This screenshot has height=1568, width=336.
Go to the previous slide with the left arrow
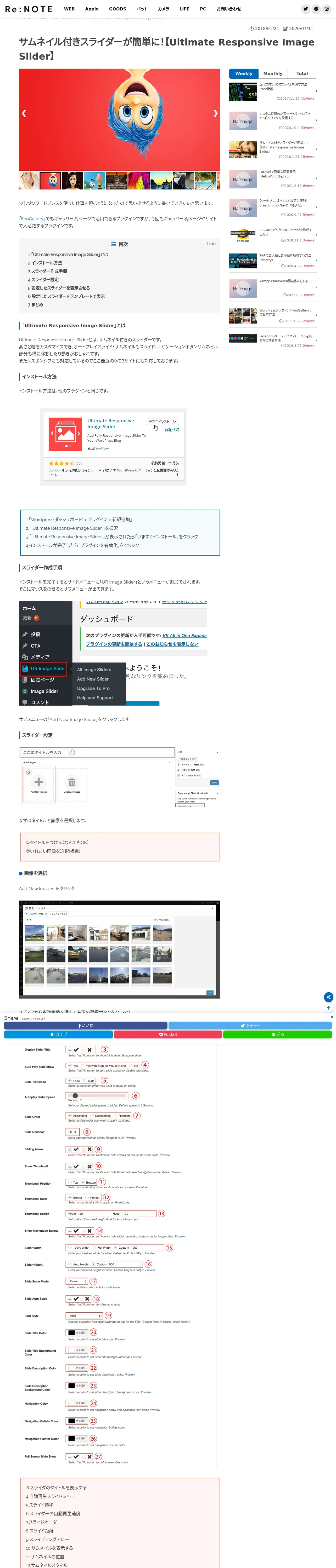point(24,113)
